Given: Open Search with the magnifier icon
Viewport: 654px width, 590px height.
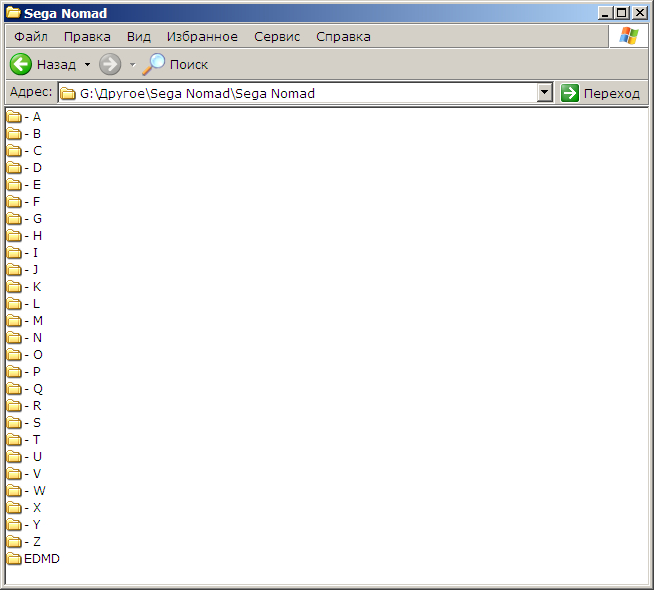Looking at the screenshot, I should click(x=154, y=64).
